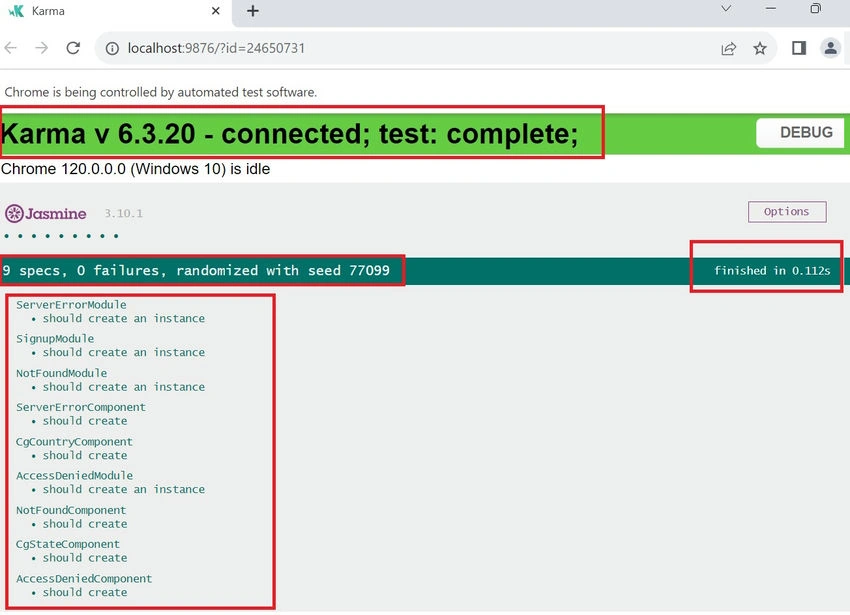Screen dimensions: 850x615
Task: Click 'should create' under CgCountryComponent
Action: pyautogui.click(x=85, y=456)
